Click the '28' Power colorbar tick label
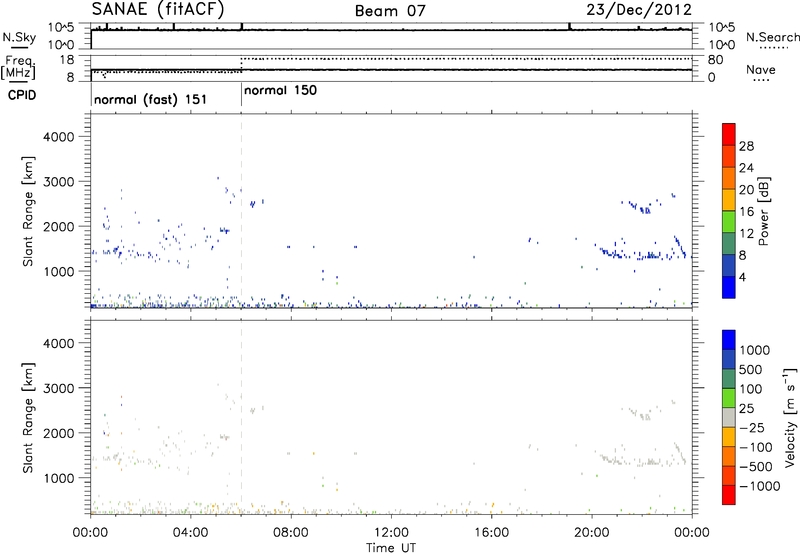Image resolution: width=800 pixels, height=554 pixels. [x=746, y=146]
